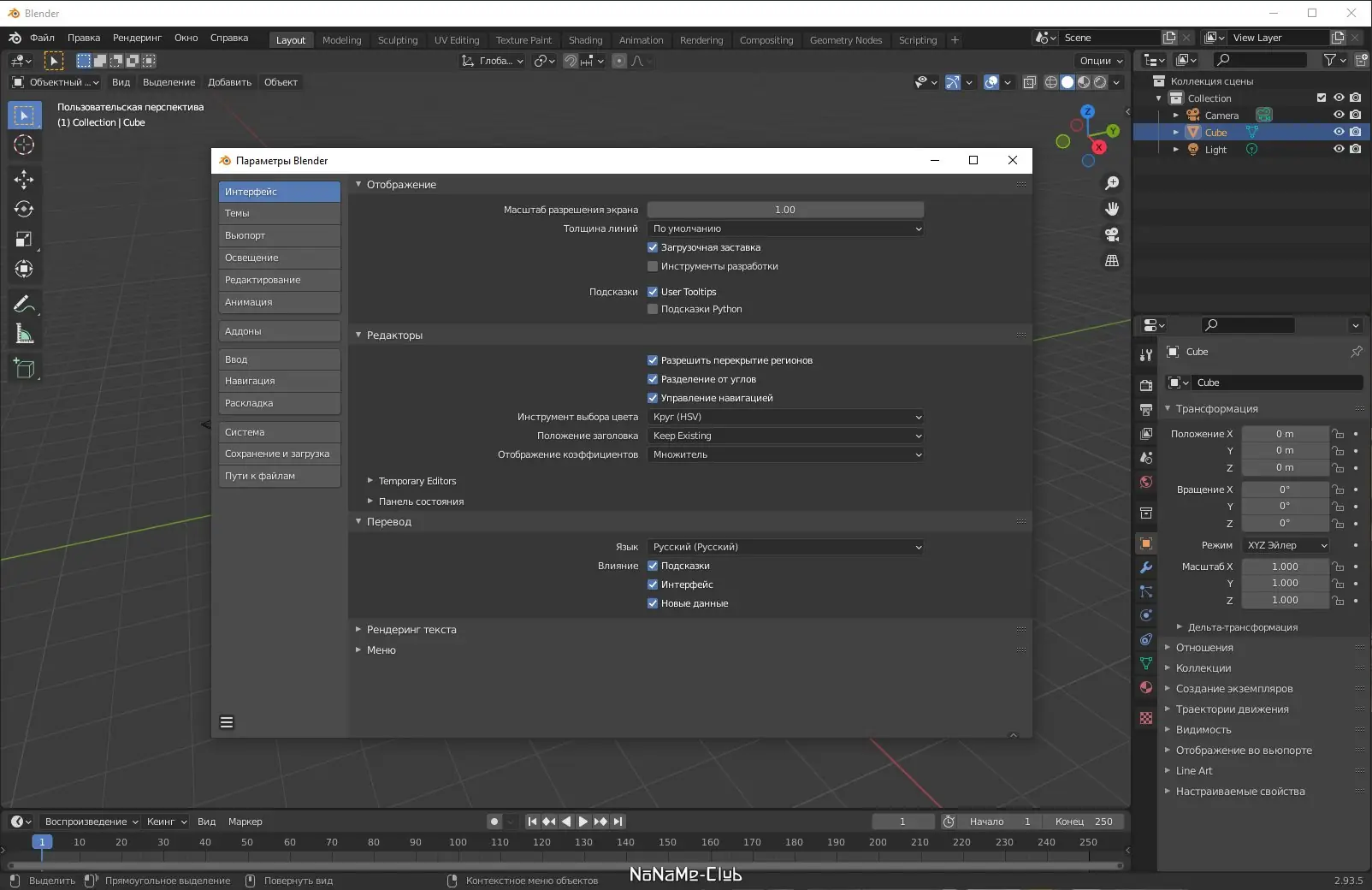Open the Толщина линий dropdown
1372x890 pixels.
pyautogui.click(x=785, y=228)
